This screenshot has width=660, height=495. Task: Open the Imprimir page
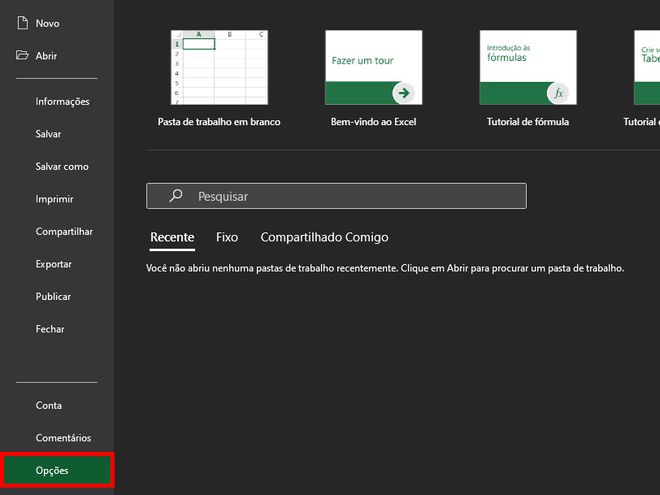54,199
